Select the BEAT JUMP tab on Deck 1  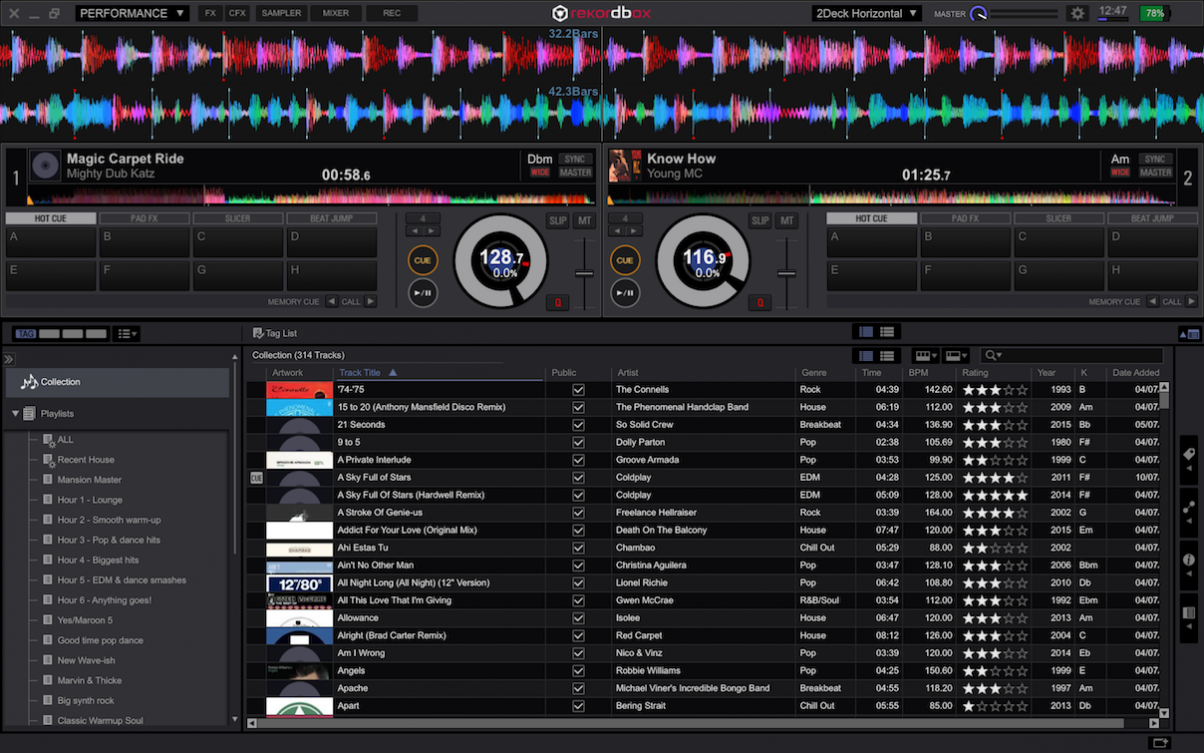pyautogui.click(x=331, y=218)
